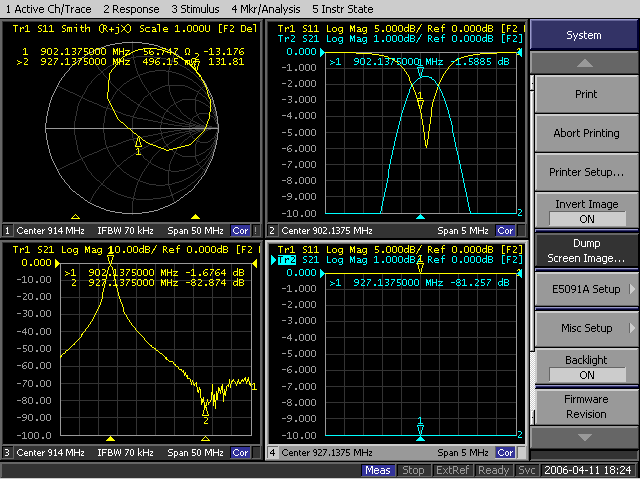Click the Meas status indicator
This screenshot has height=480, width=640.
point(378,470)
